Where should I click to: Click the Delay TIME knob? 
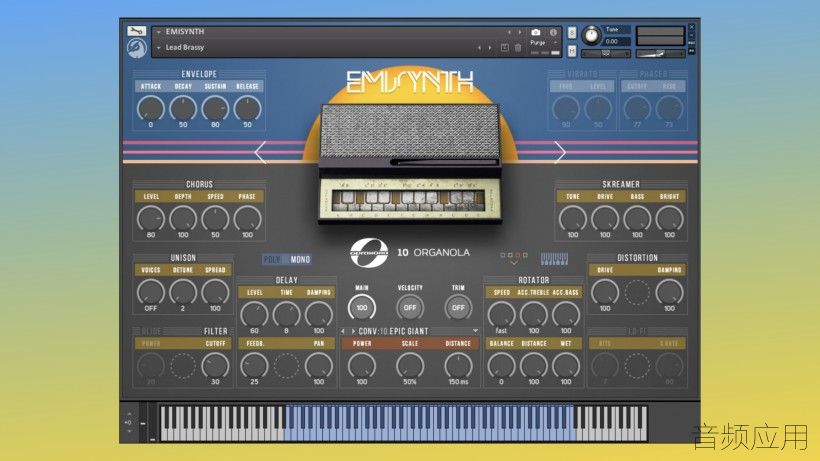(287, 315)
